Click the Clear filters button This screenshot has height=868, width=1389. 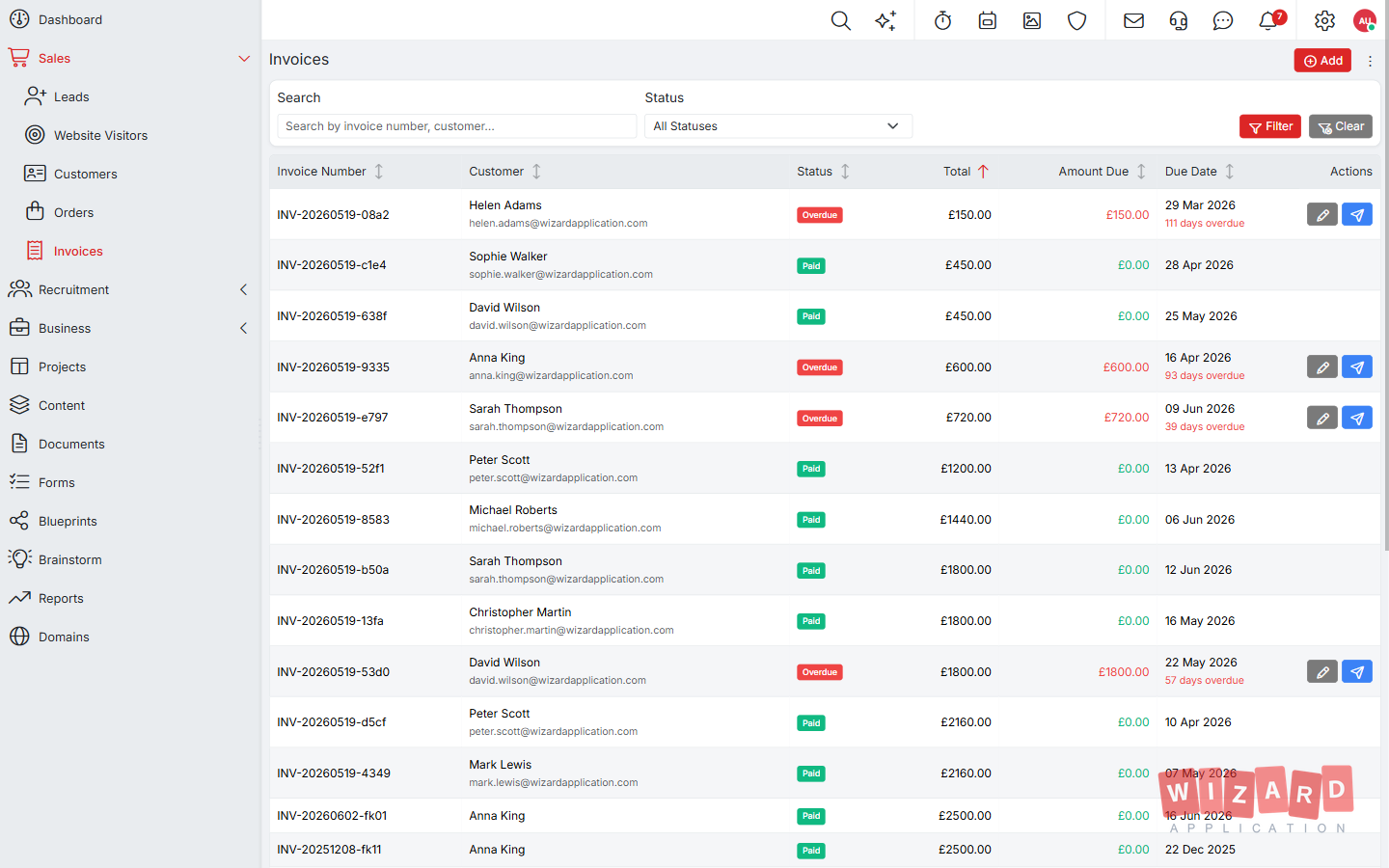coord(1341,127)
